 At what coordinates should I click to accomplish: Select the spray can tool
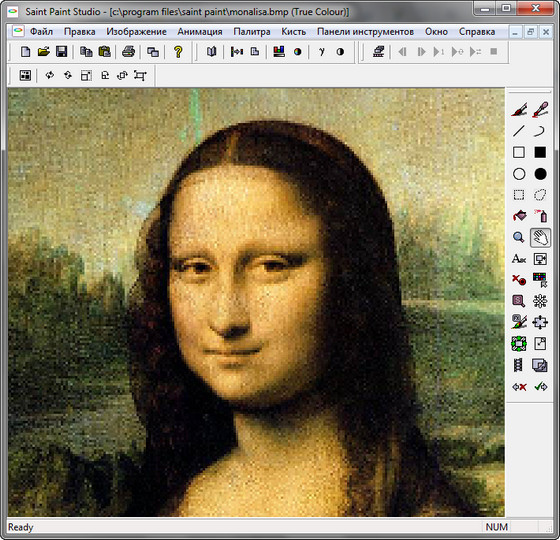540,216
